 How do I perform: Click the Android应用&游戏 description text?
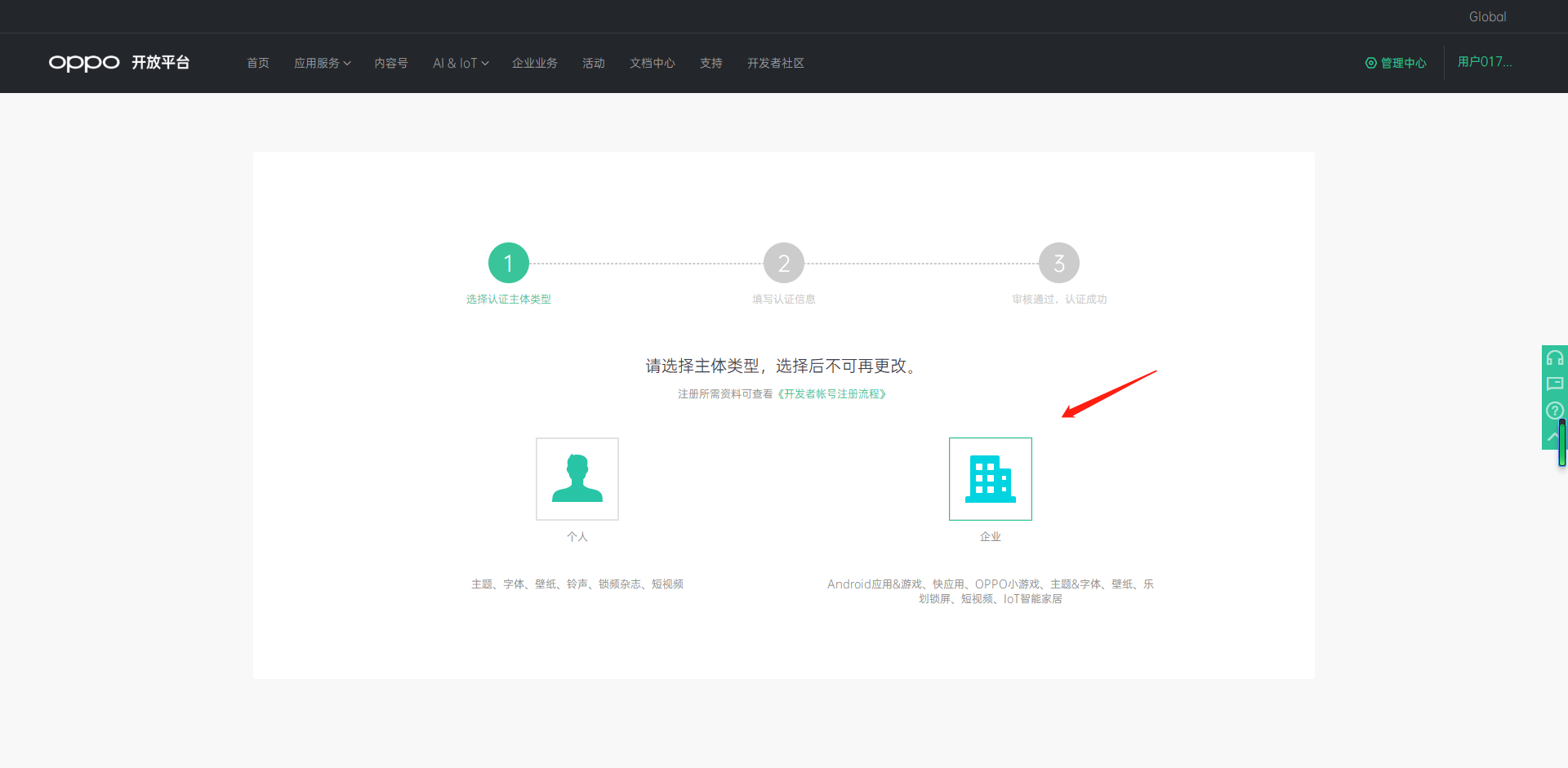coord(991,592)
